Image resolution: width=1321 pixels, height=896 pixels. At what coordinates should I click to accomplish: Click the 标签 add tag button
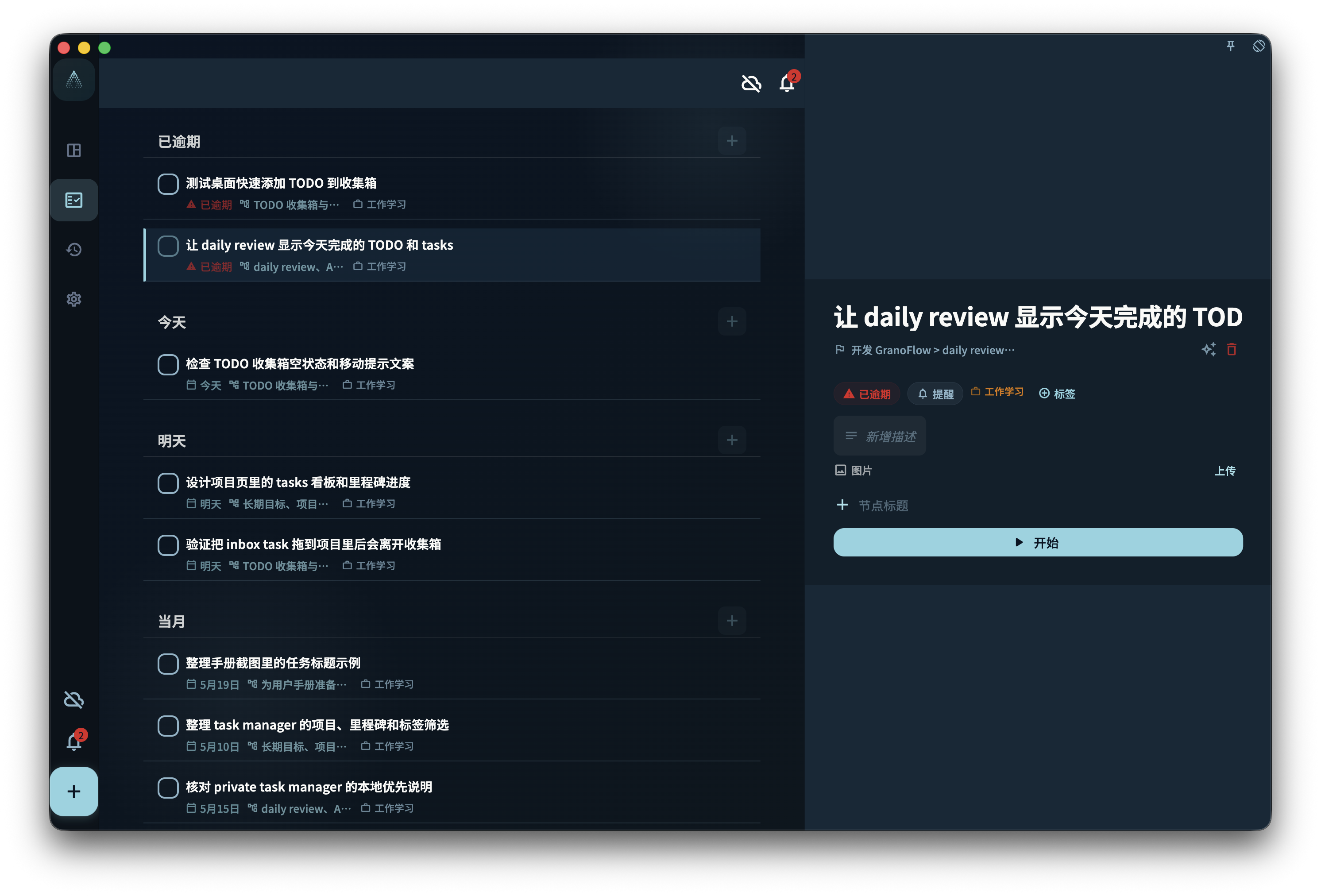(x=1057, y=394)
